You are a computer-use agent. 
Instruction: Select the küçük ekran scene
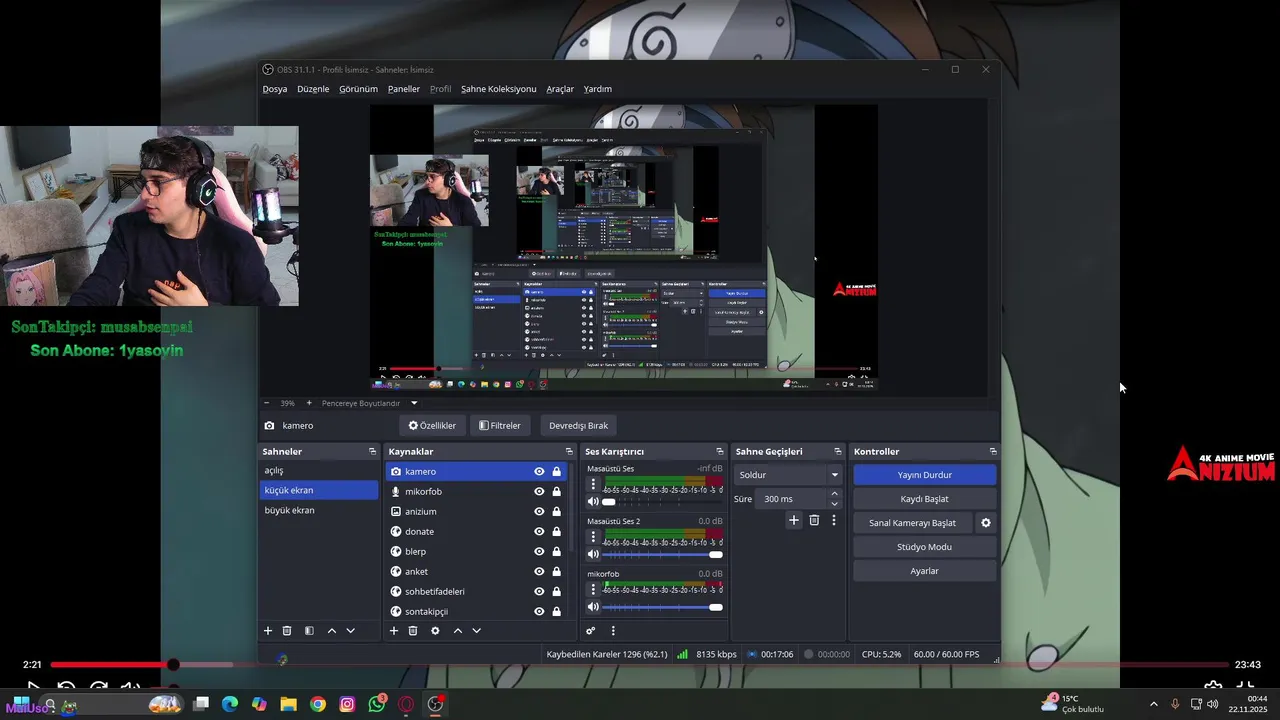coord(319,490)
